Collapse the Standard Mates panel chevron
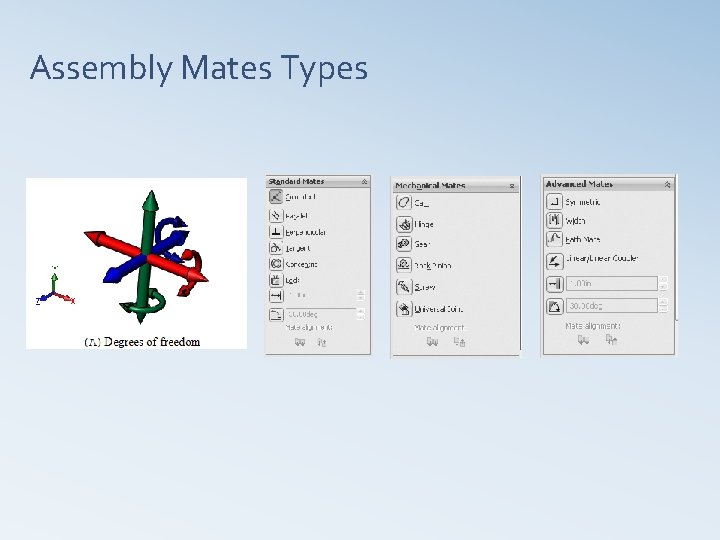Image resolution: width=720 pixels, height=540 pixels. click(x=364, y=182)
